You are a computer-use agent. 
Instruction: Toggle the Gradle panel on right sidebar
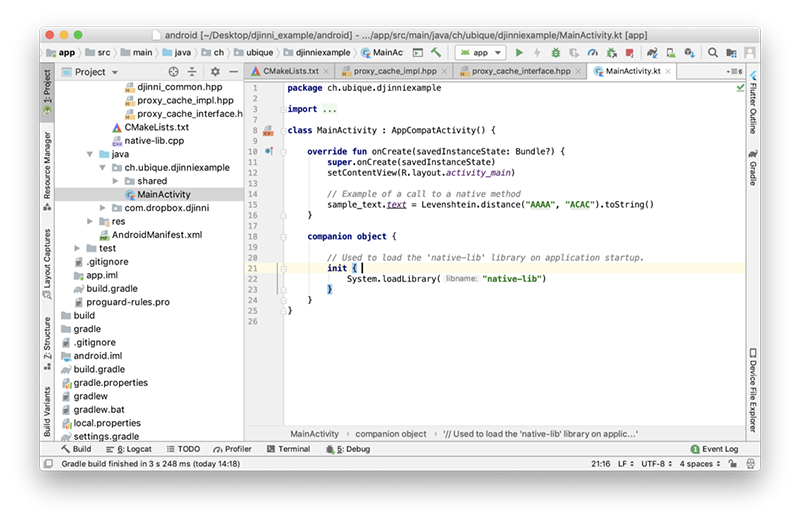click(752, 172)
